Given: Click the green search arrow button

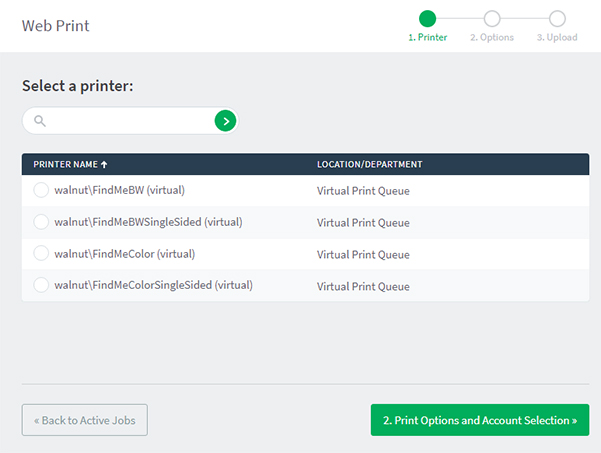Looking at the screenshot, I should tap(227, 121).
